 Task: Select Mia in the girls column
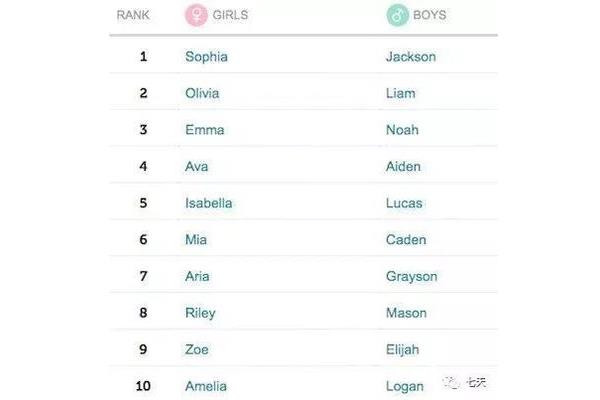(196, 240)
